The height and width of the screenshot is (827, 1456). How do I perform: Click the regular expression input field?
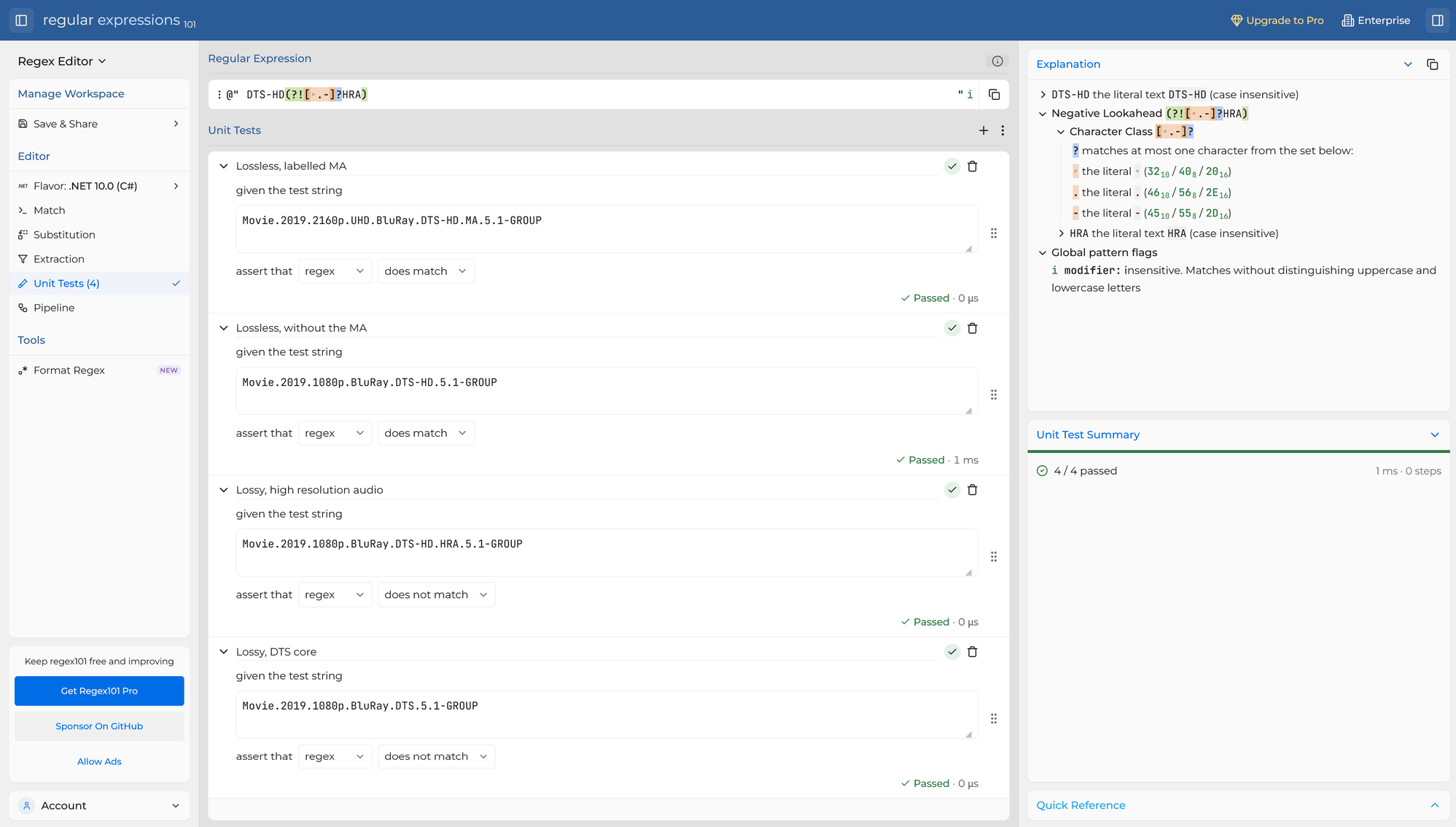pyautogui.click(x=598, y=94)
